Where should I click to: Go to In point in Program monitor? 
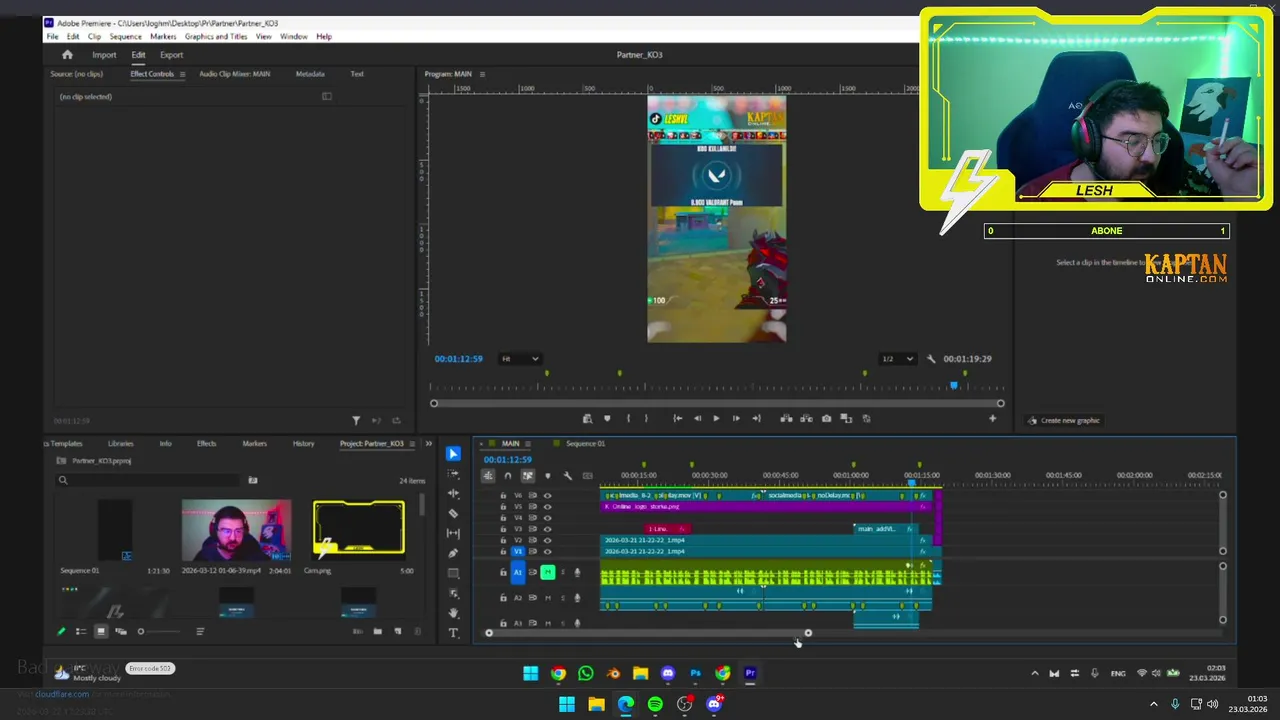tap(677, 419)
